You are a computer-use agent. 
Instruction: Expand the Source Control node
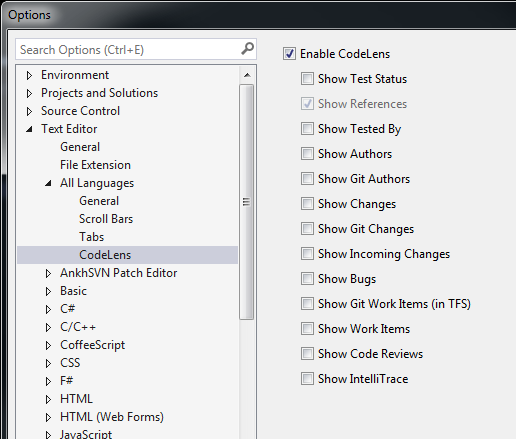point(29,111)
